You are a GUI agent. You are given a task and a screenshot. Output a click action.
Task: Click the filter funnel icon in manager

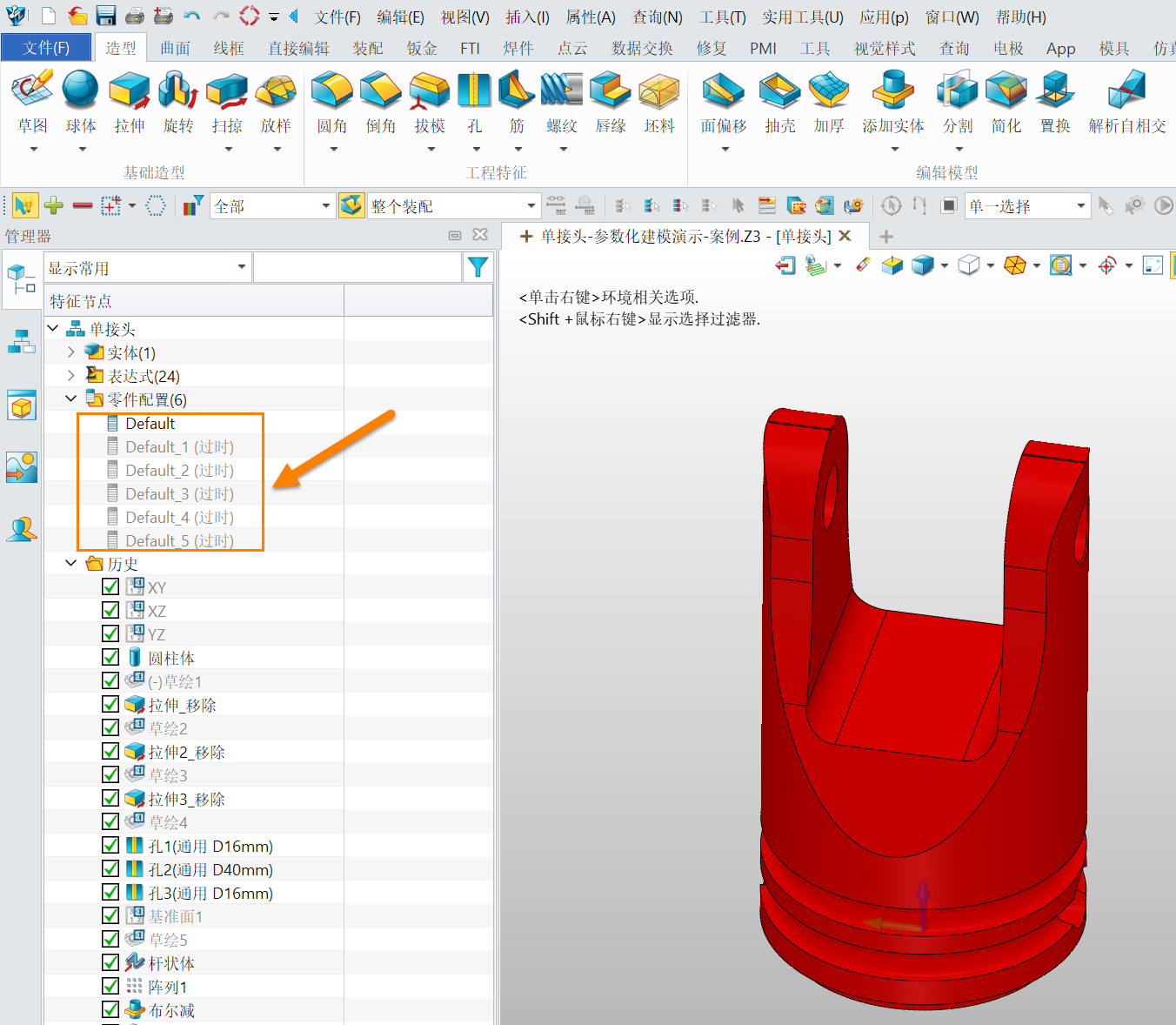(x=478, y=267)
